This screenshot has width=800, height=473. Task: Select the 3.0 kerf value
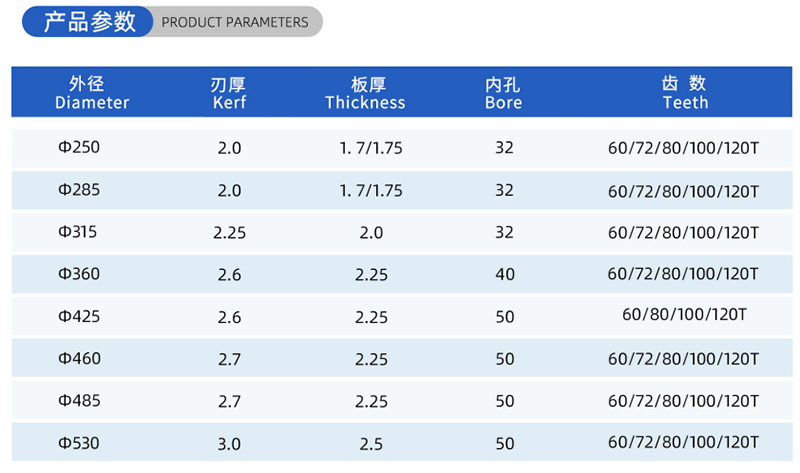coord(229,442)
